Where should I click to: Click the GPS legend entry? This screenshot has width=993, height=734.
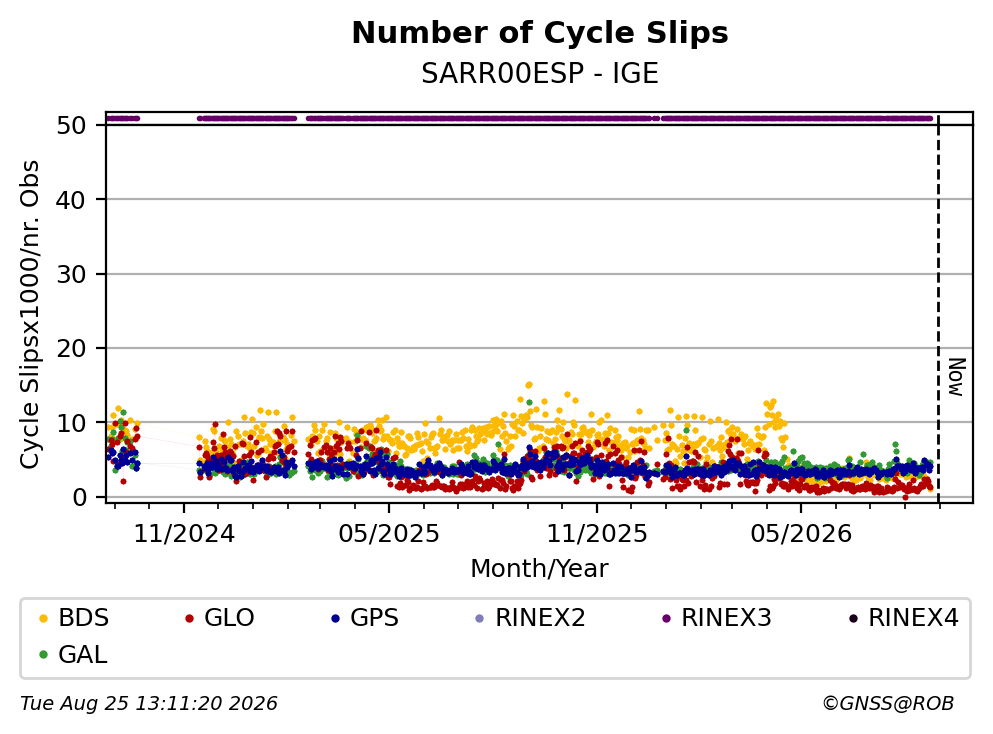(x=365, y=617)
